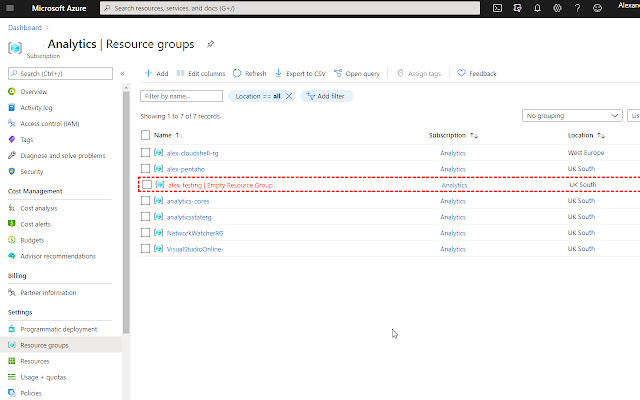Click the NetworkWatcherRG resource group icon
Image resolution: width=640 pixels, height=400 pixels.
pyautogui.click(x=158, y=233)
